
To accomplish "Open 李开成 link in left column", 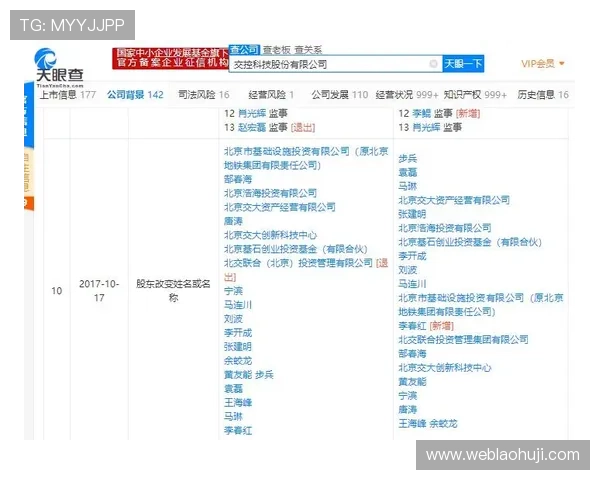I will 238,333.
